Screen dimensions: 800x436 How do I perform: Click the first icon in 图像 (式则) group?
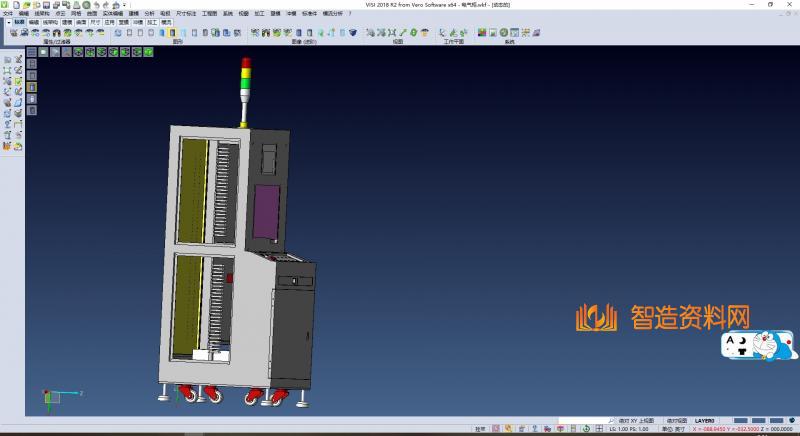(x=255, y=33)
